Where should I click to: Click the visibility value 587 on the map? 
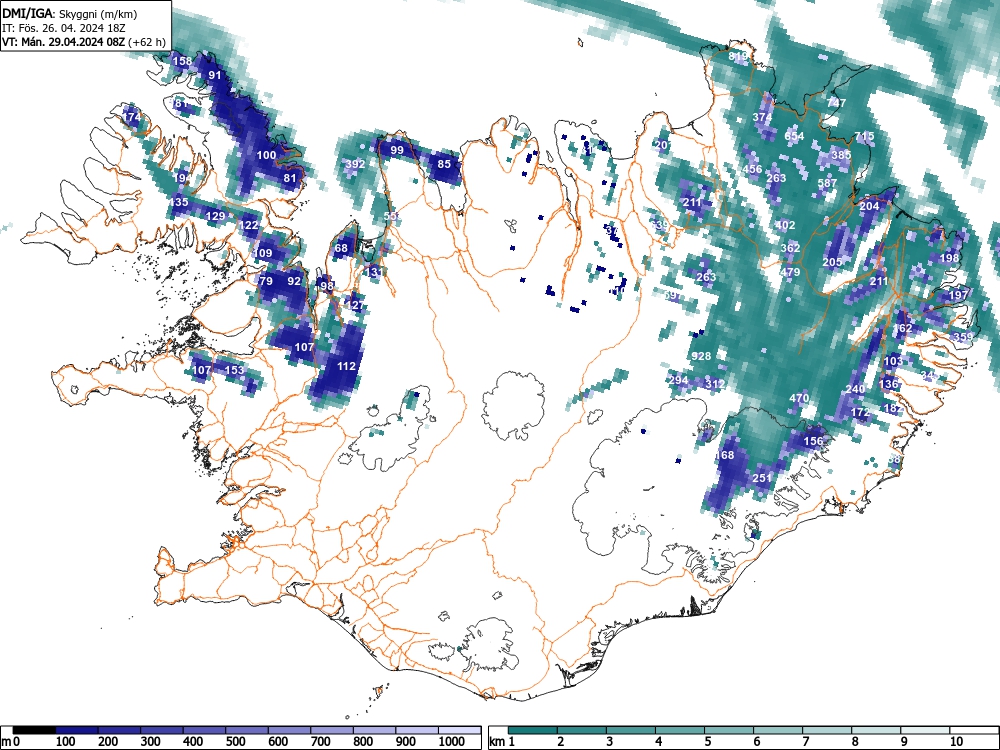pos(827,183)
